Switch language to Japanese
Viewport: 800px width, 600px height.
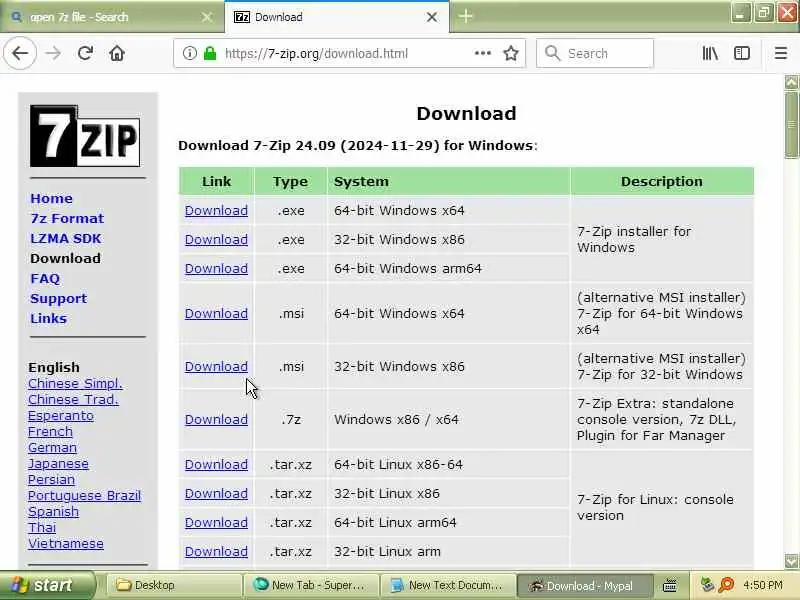tap(58, 464)
